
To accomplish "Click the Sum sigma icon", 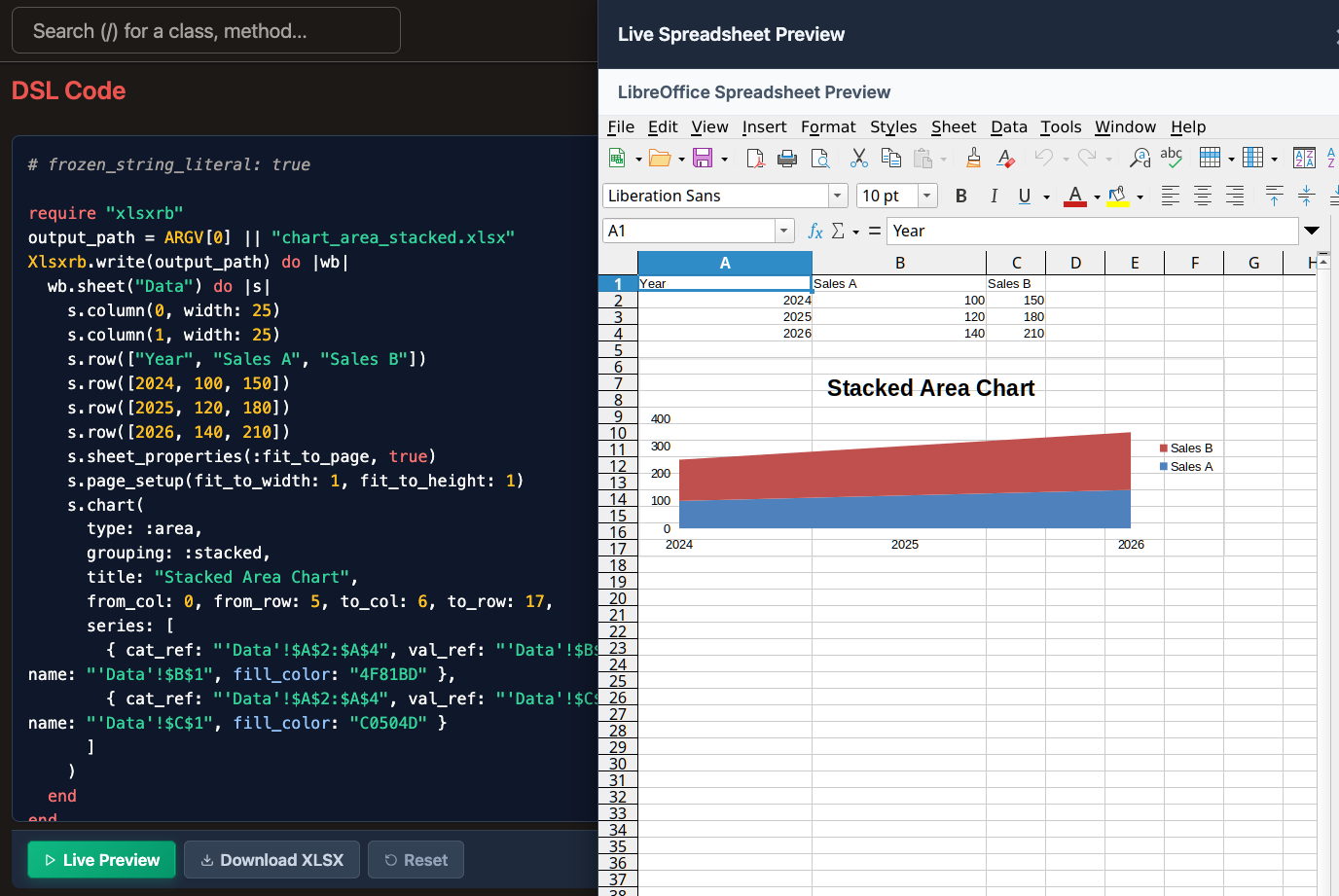I will click(838, 231).
